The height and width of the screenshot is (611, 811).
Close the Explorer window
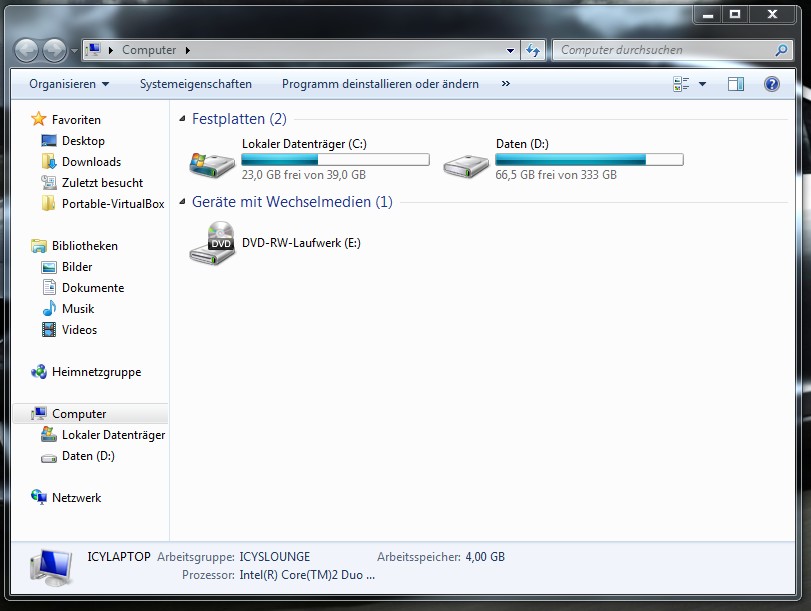772,15
